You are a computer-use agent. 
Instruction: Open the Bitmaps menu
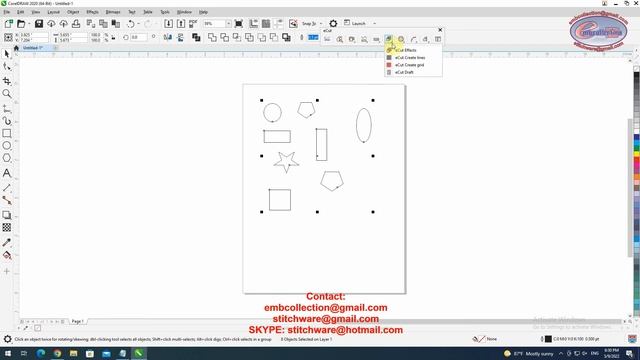click(x=113, y=12)
